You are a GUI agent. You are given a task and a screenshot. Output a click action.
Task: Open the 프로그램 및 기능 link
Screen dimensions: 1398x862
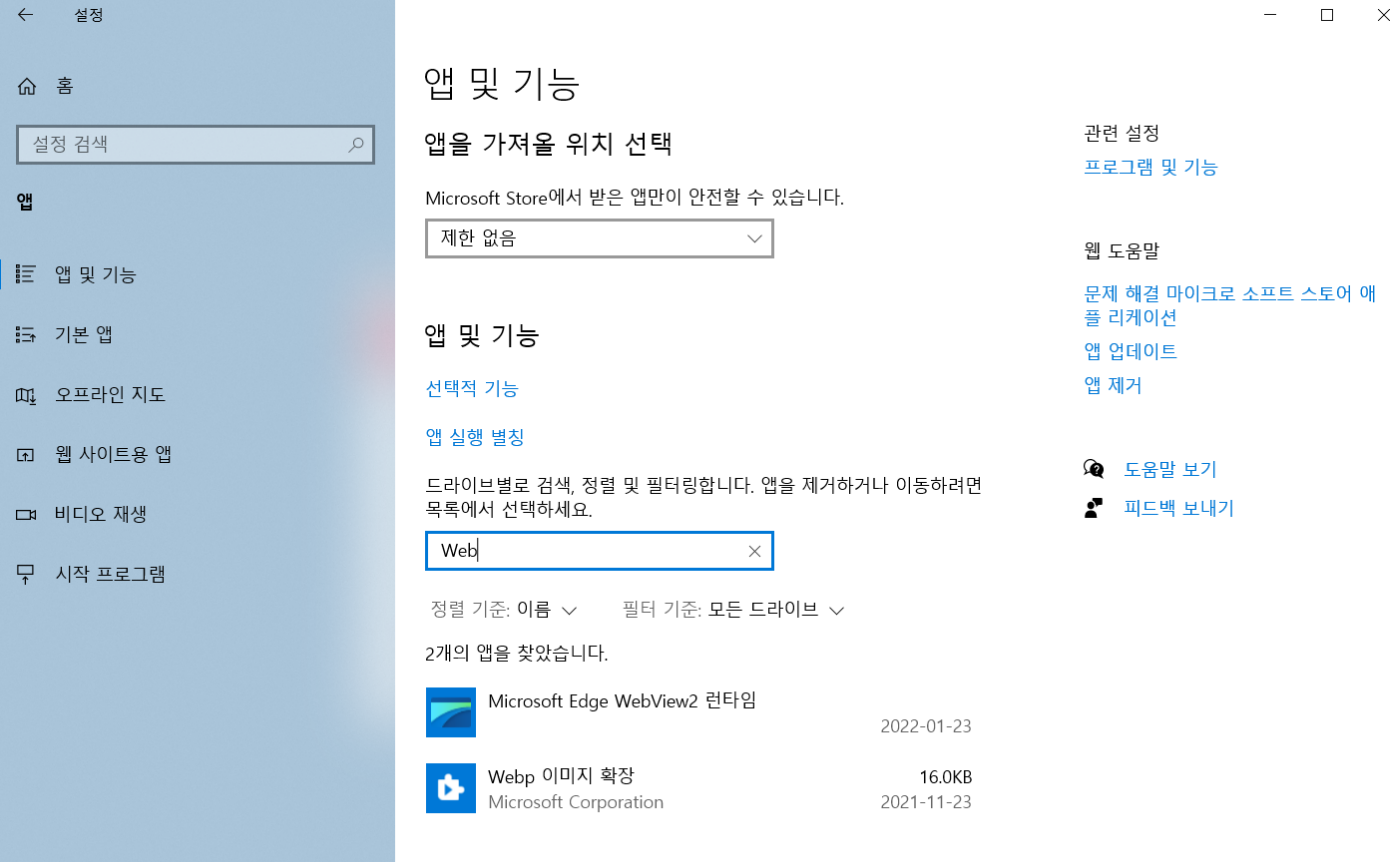(1151, 168)
